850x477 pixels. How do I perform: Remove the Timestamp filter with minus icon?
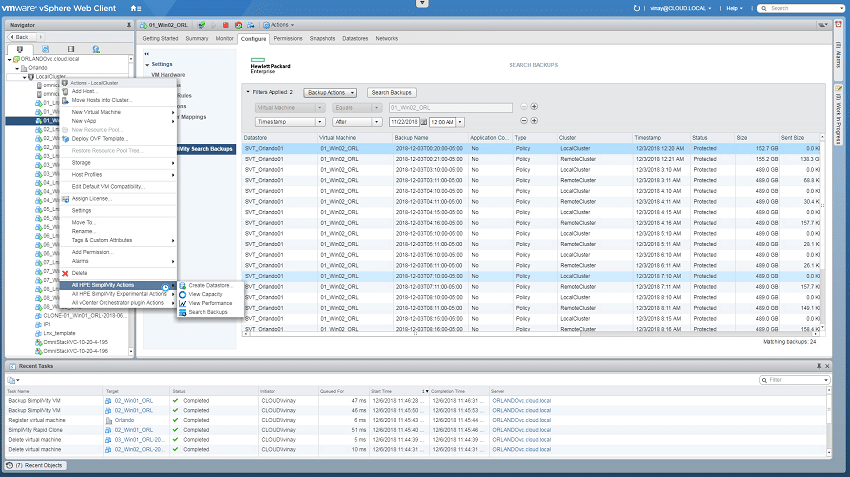[x=524, y=121]
